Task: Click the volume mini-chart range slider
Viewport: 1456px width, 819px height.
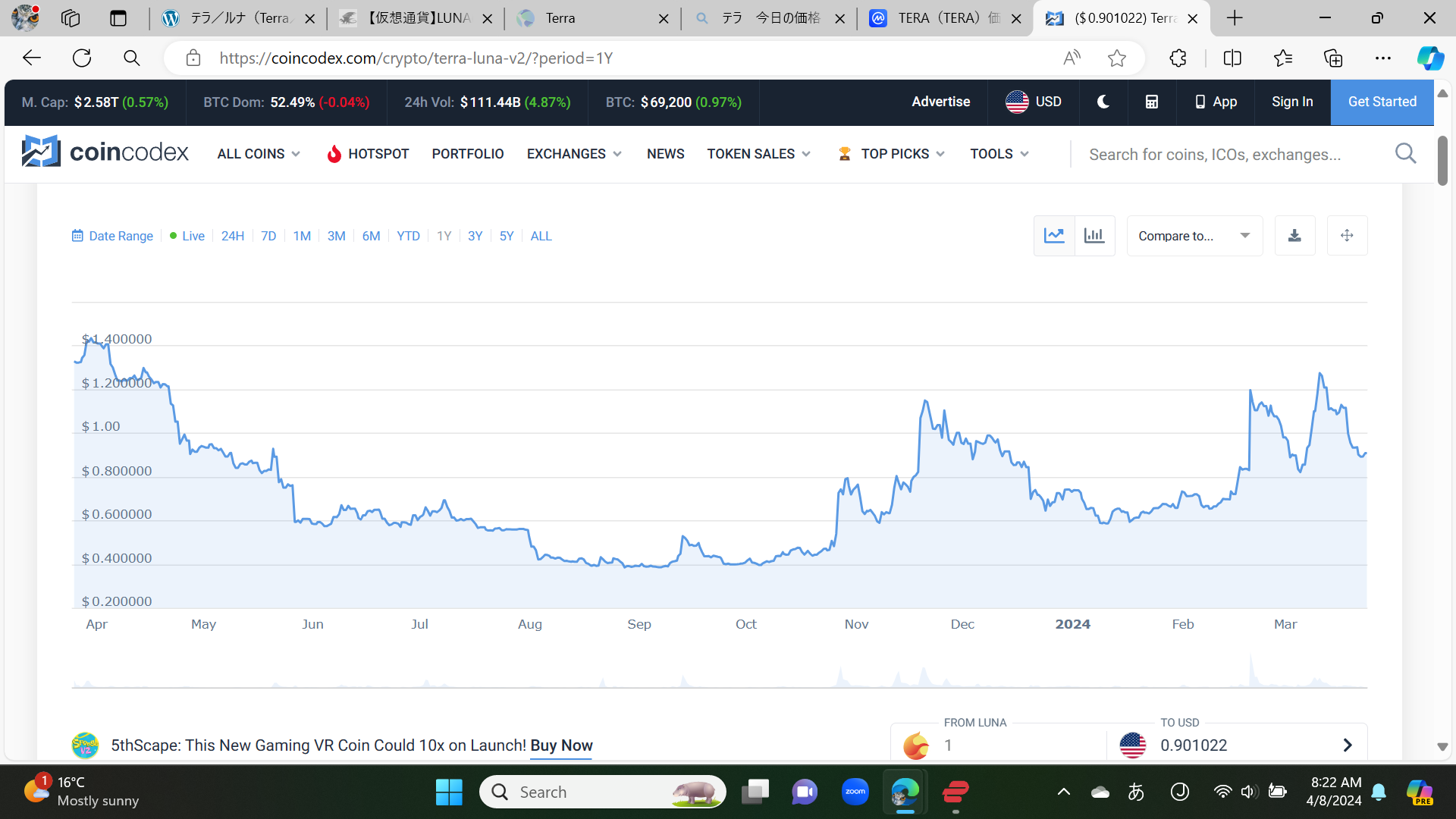Action: coord(719,671)
